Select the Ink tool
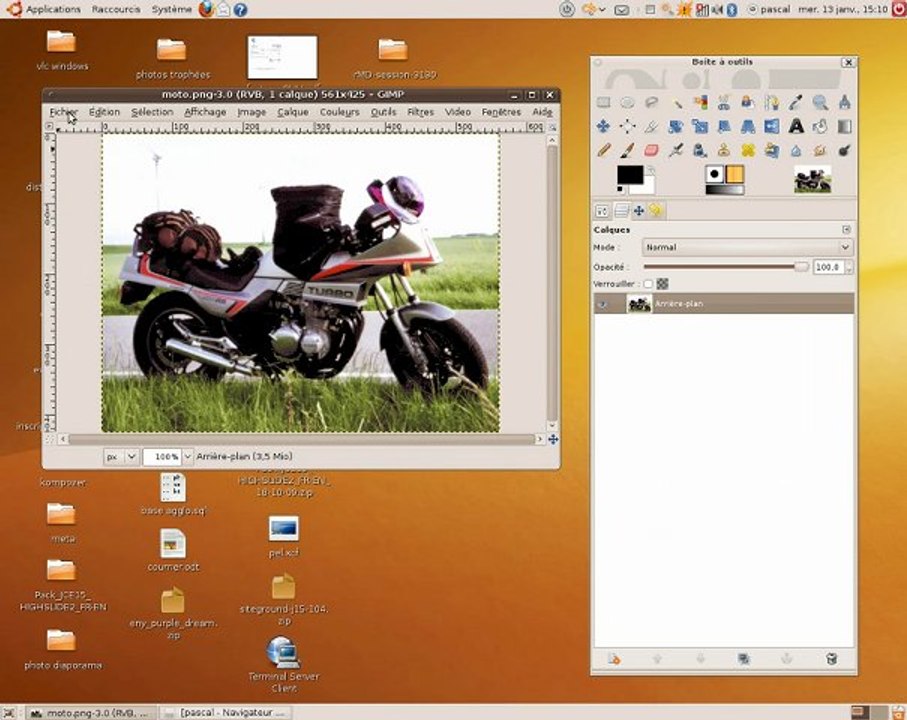Screen dimensions: 907x720 click(x=700, y=150)
